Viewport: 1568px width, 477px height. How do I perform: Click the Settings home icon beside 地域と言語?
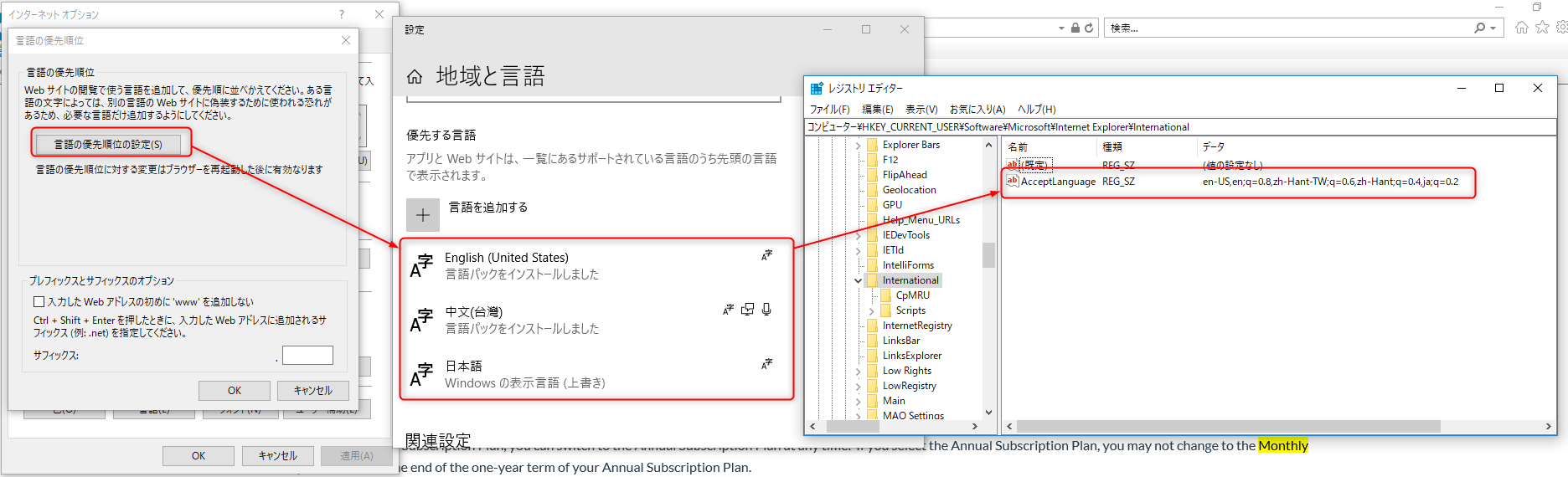click(x=415, y=77)
